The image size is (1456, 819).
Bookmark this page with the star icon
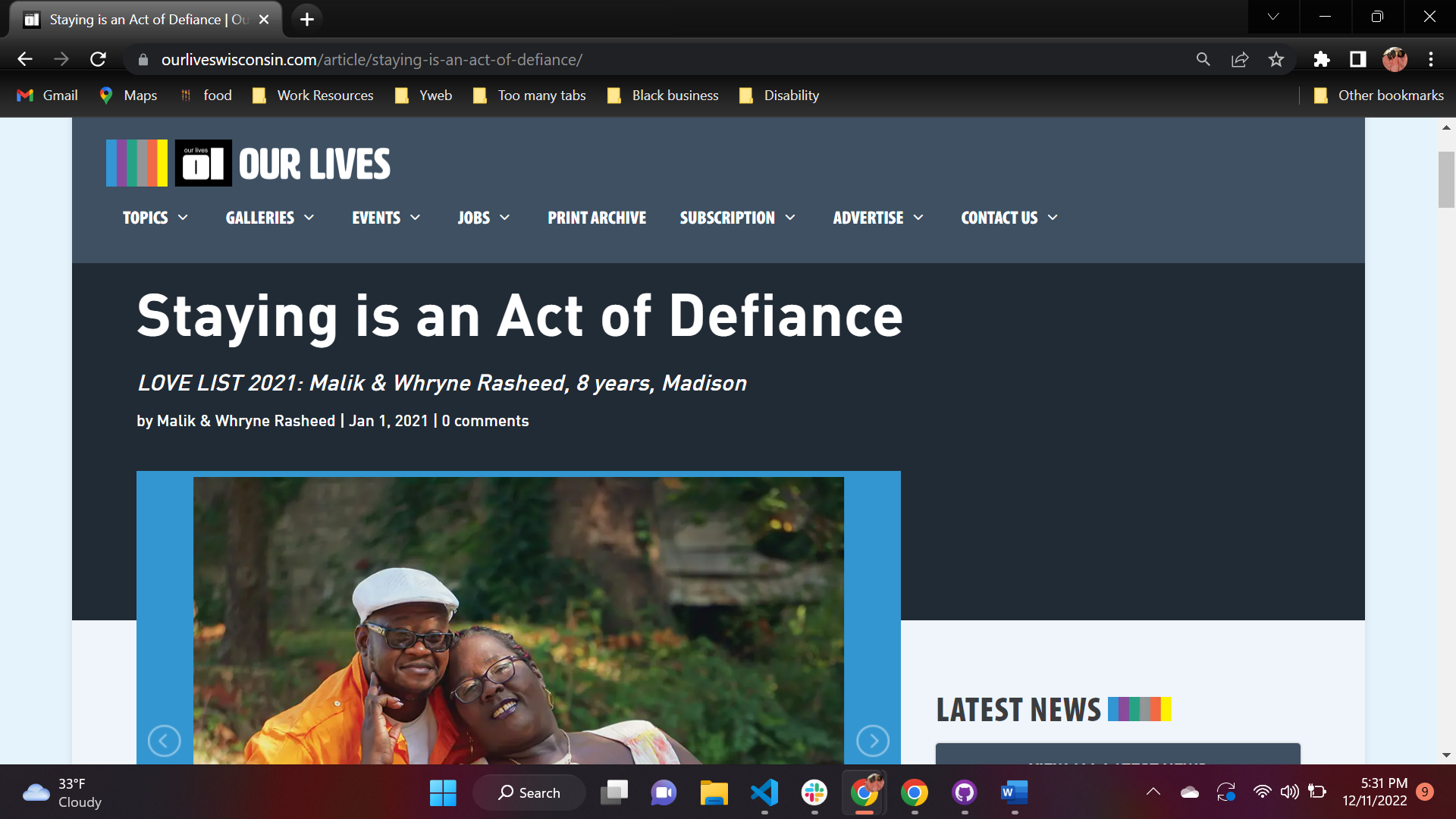pyautogui.click(x=1276, y=59)
